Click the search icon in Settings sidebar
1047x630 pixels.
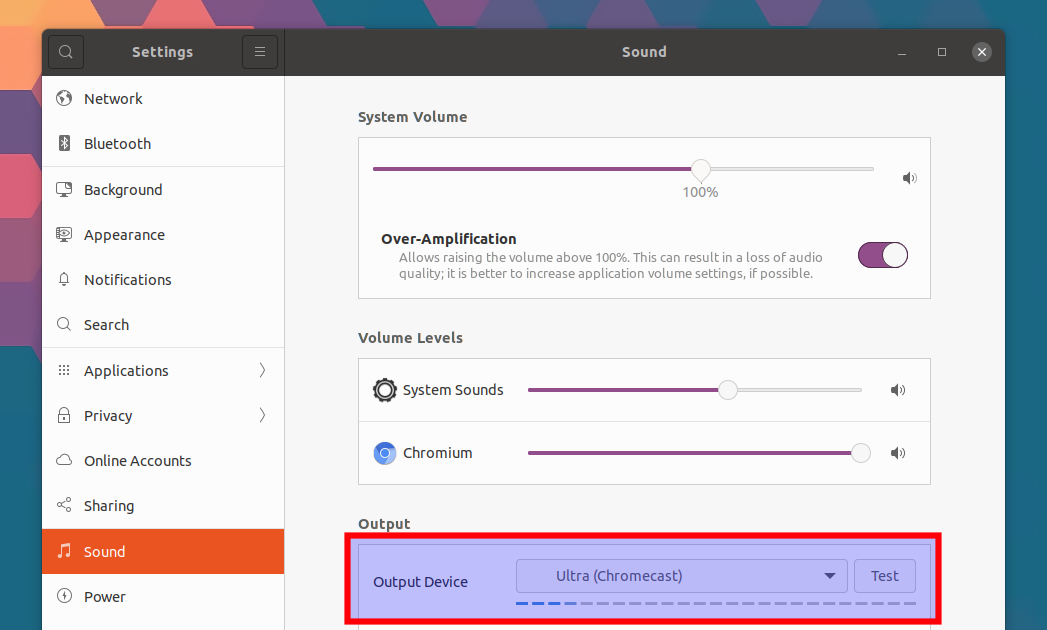pyautogui.click(x=65, y=51)
